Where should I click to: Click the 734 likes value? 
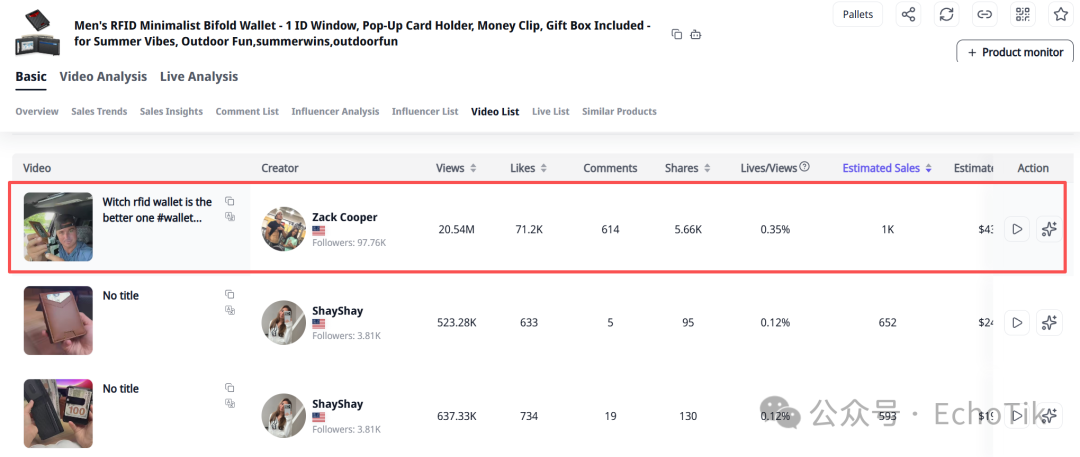tap(529, 416)
